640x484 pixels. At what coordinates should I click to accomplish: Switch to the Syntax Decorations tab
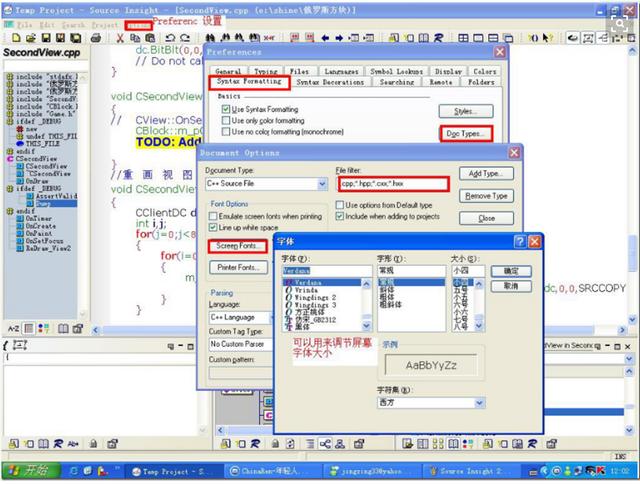pyautogui.click(x=330, y=82)
